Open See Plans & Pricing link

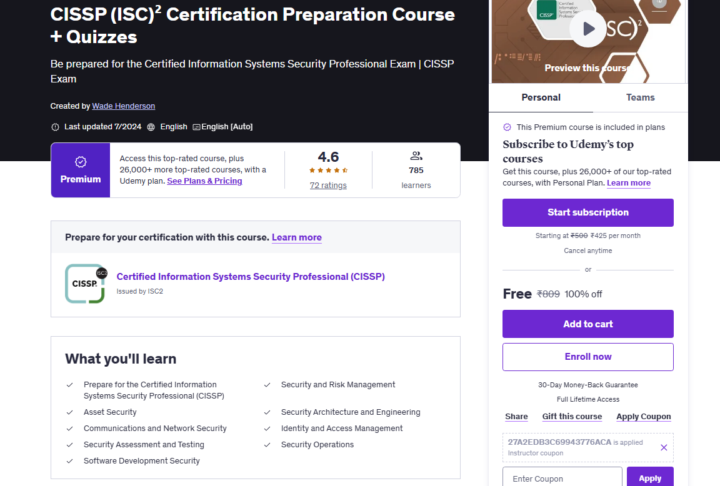(204, 181)
